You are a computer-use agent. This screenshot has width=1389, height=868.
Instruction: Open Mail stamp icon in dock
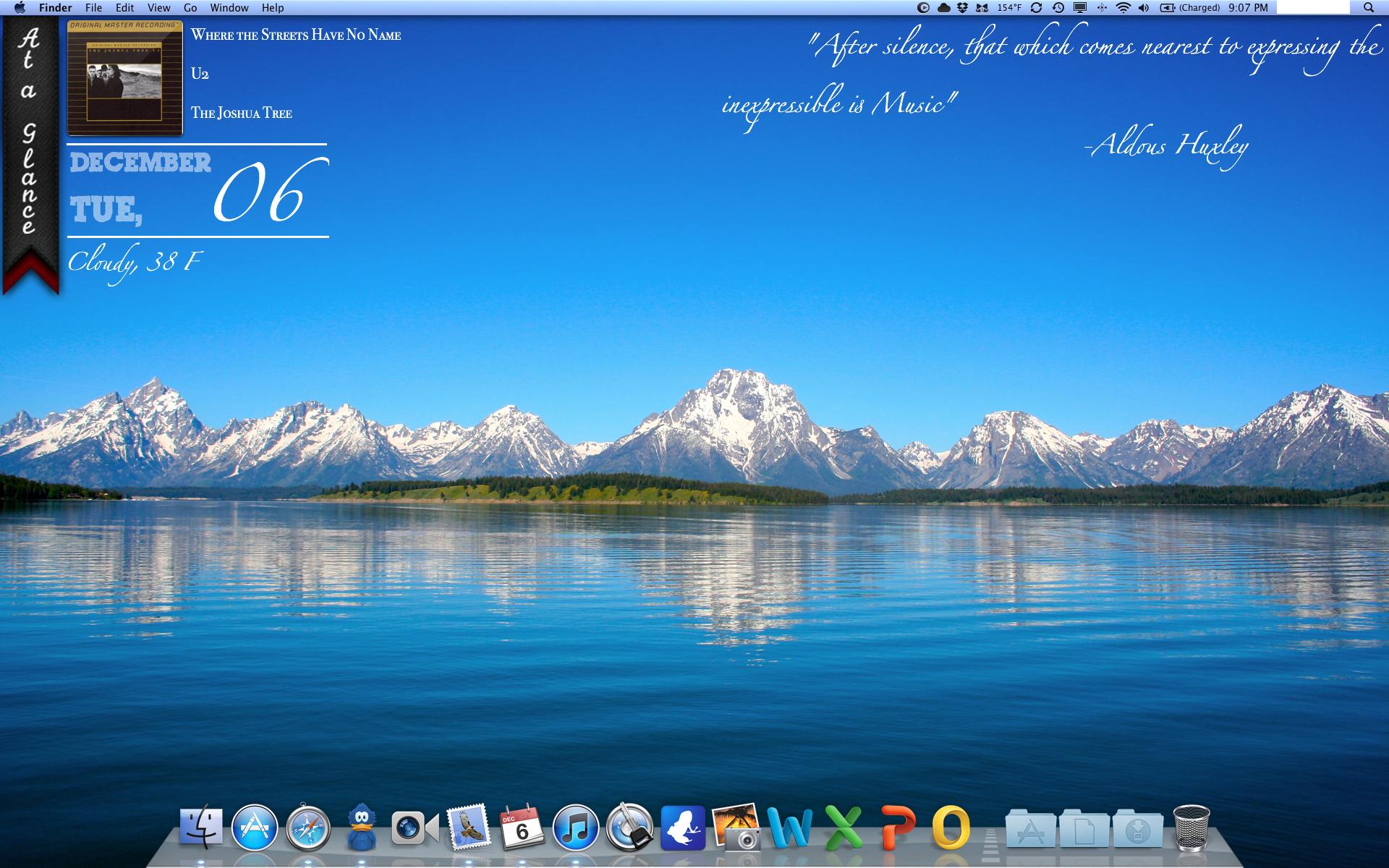pos(468,827)
